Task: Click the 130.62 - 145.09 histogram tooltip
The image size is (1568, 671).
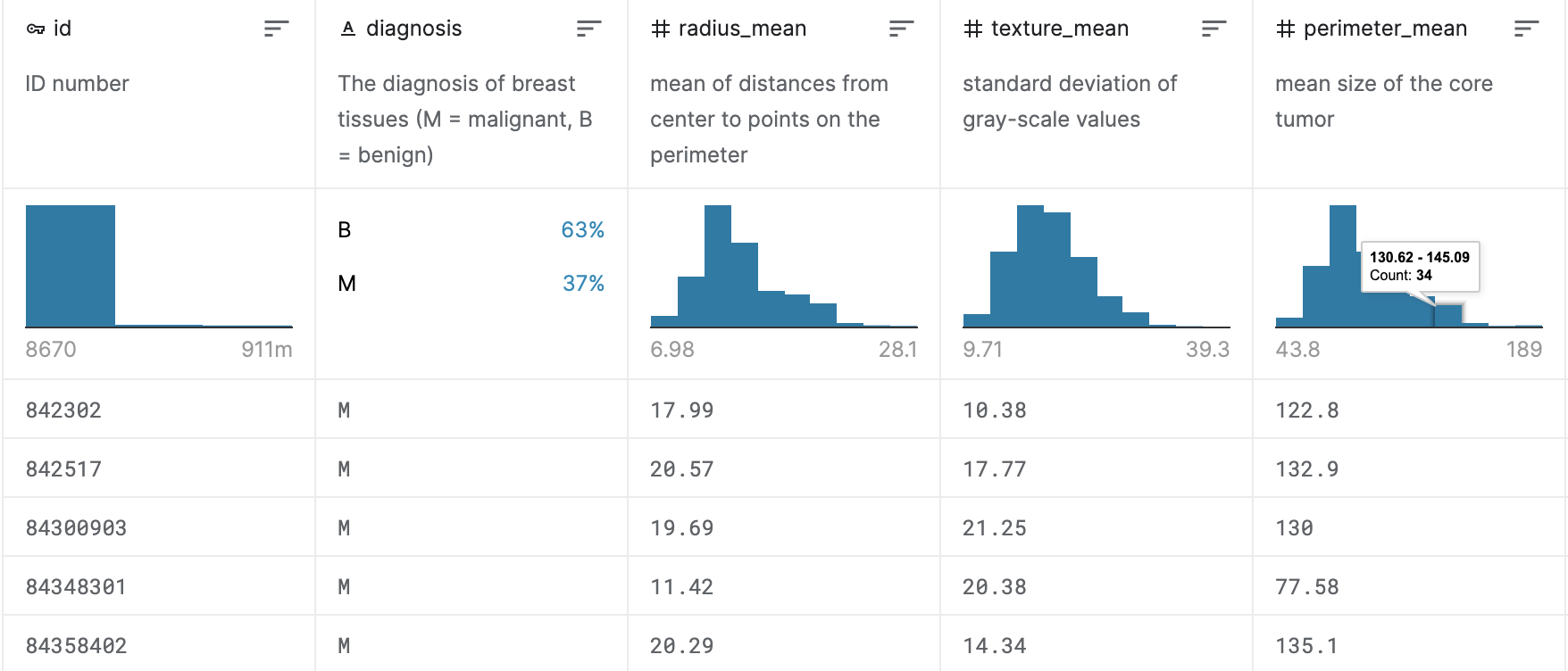Action: point(1422,268)
